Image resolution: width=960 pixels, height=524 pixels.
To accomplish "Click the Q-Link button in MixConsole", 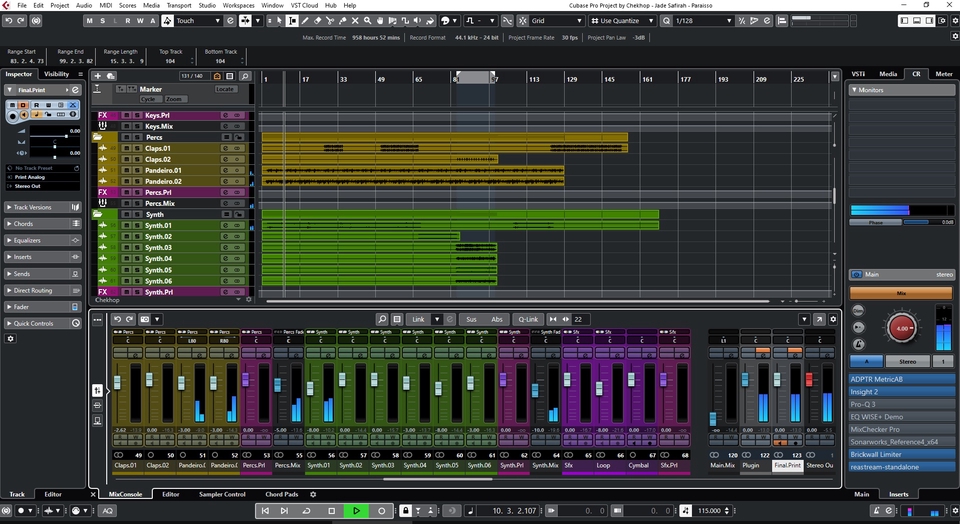I will tap(528, 319).
